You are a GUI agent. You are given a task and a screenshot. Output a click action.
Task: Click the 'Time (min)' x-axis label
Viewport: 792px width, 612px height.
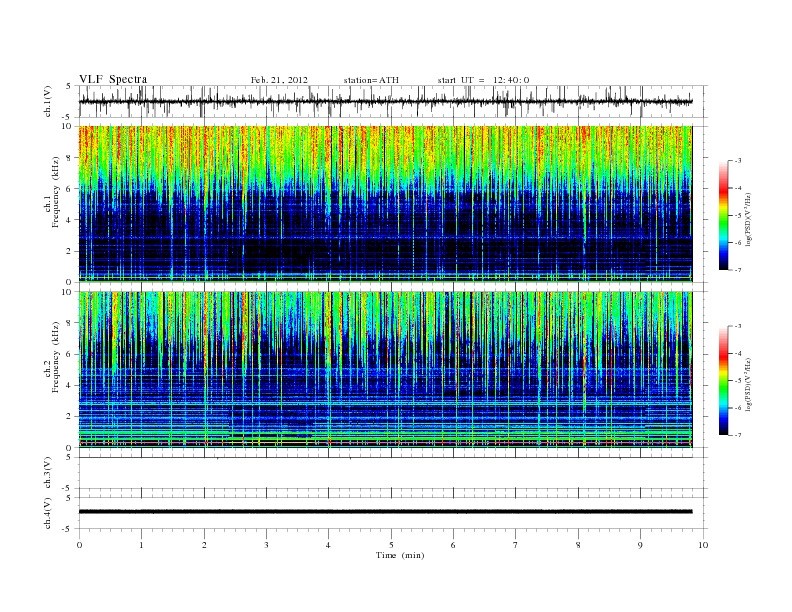[x=400, y=555]
